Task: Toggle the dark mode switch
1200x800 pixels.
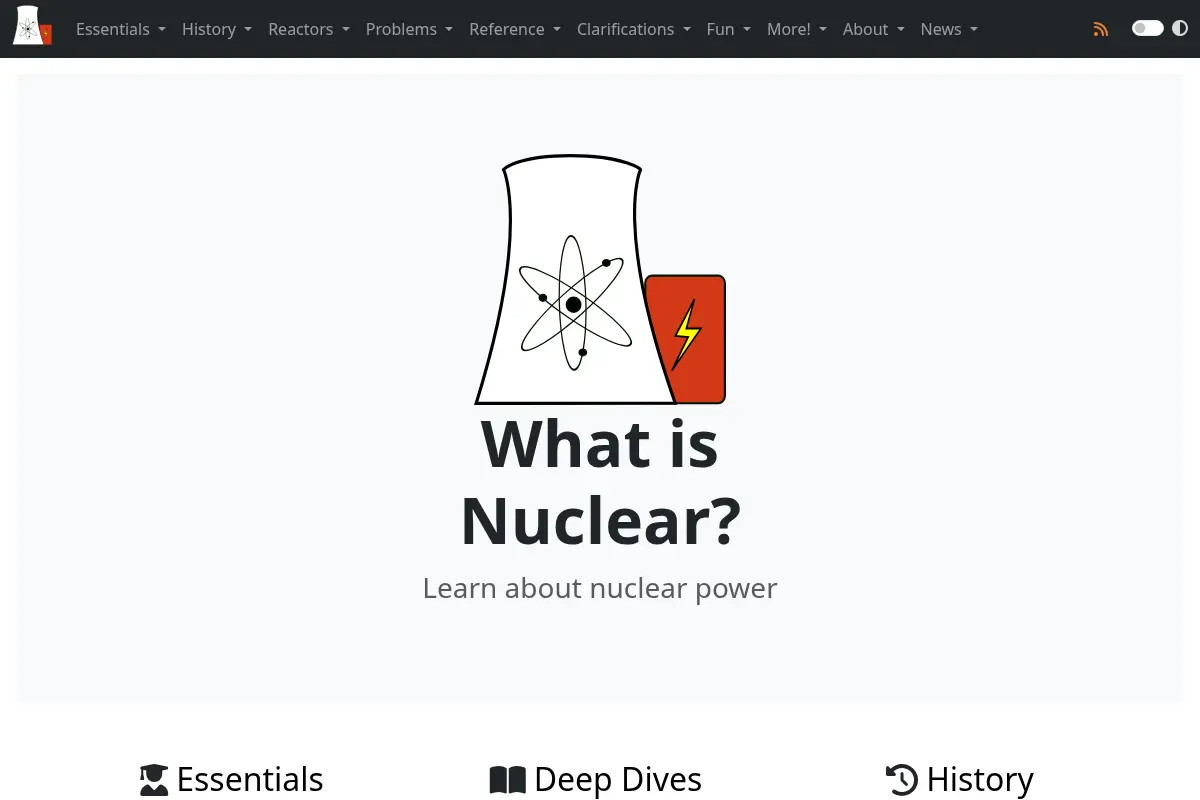Action: click(x=1147, y=28)
